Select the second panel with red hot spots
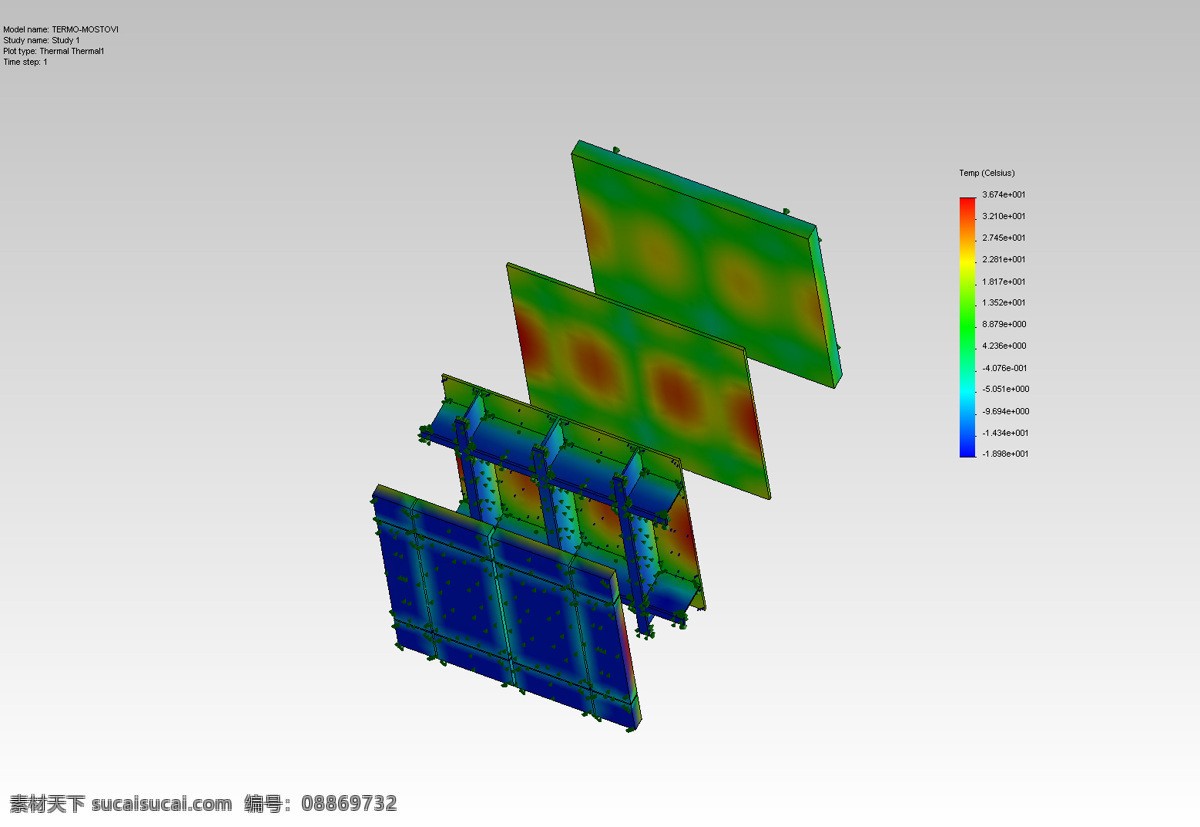Screen dimensions: 1200x827 point(640,380)
